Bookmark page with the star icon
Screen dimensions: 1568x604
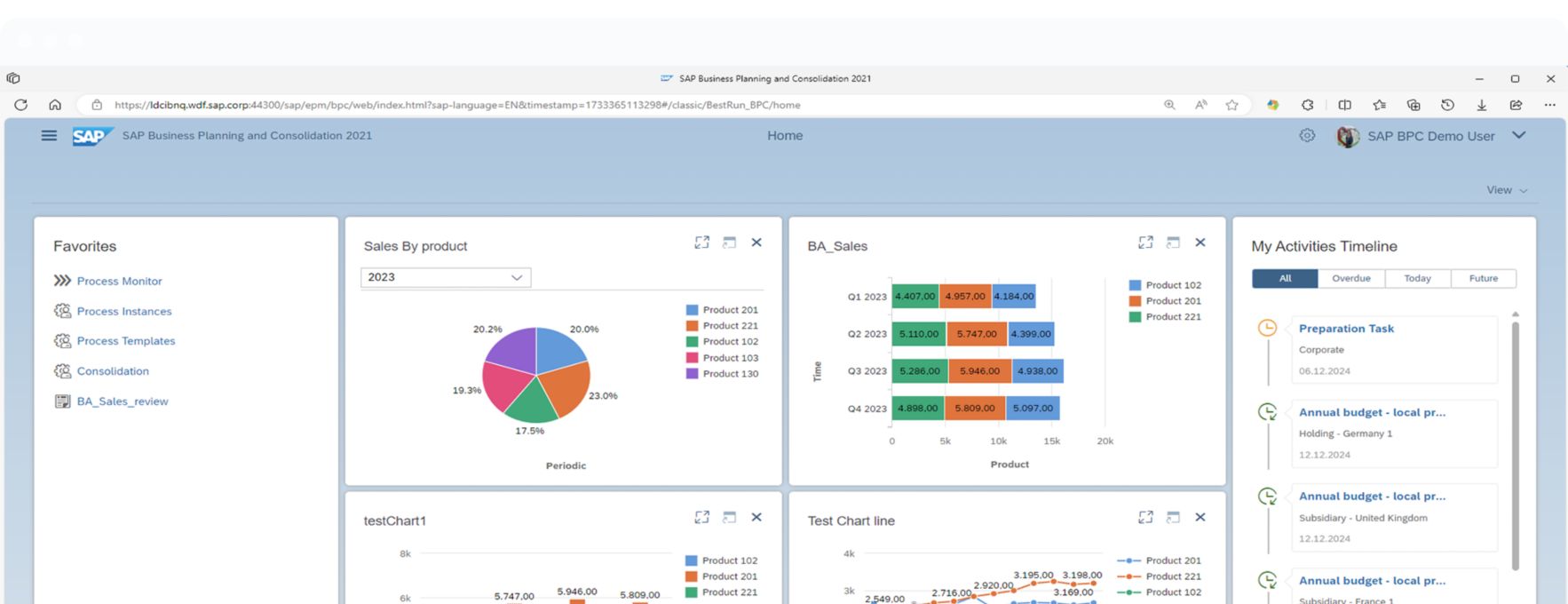point(1231,105)
